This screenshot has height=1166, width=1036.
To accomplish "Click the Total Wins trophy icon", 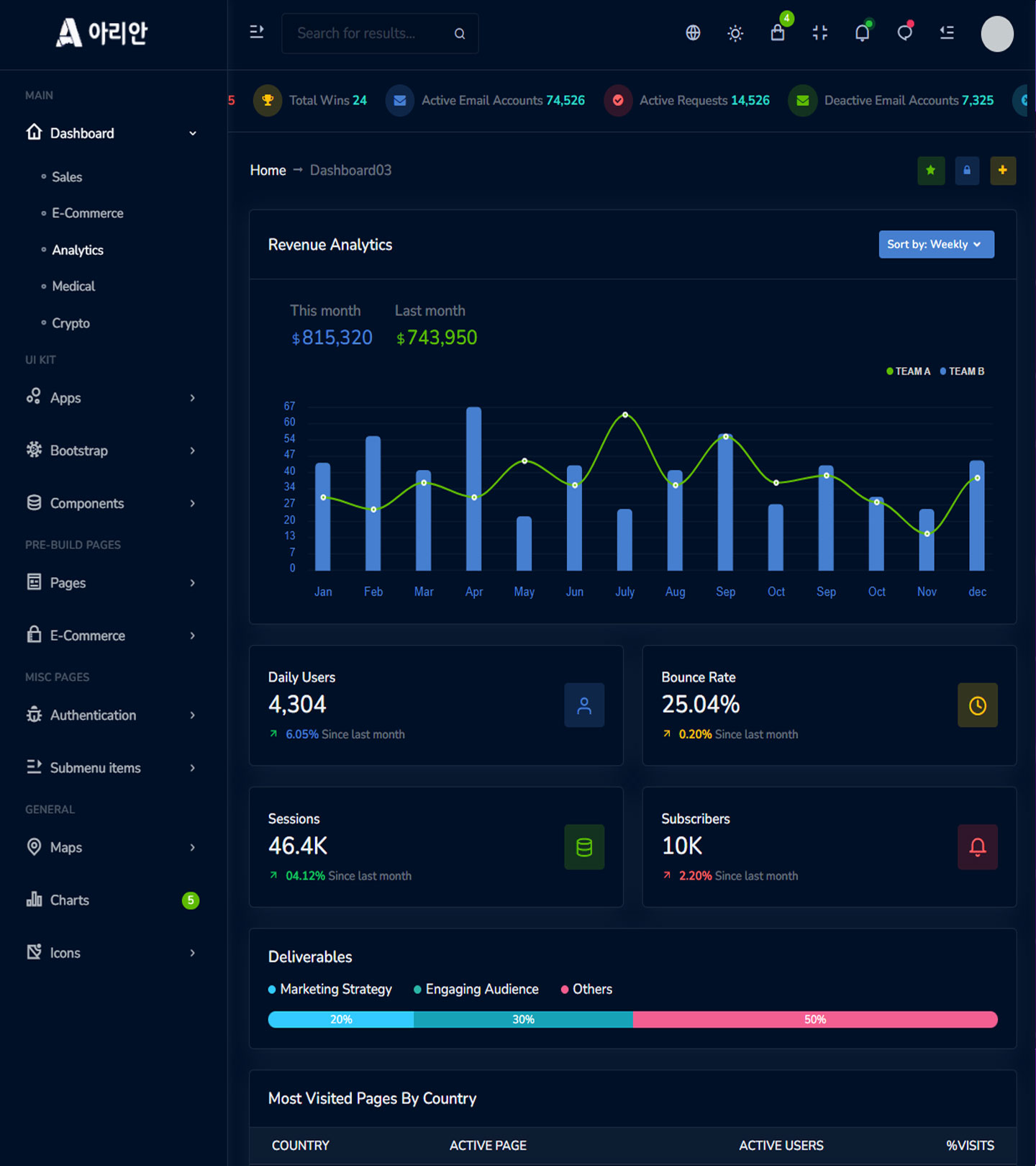I will pyautogui.click(x=268, y=101).
